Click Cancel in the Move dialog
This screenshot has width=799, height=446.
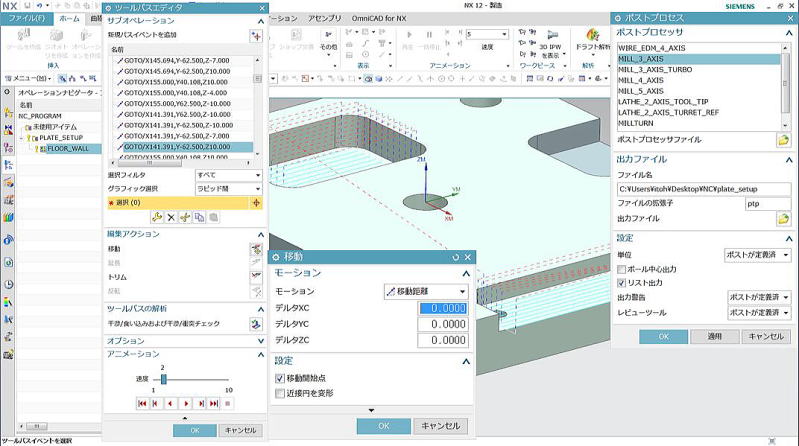point(440,426)
